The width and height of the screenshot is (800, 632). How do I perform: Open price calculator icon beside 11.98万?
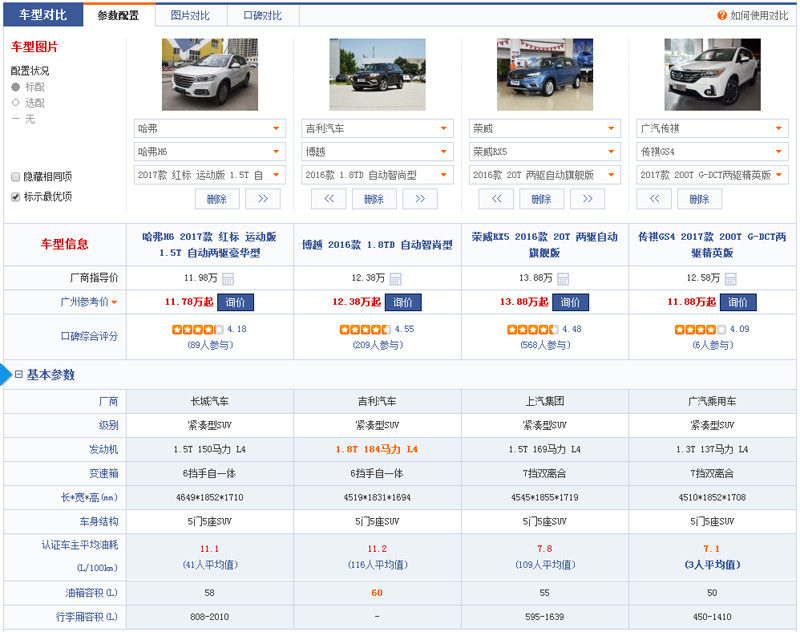click(x=228, y=279)
